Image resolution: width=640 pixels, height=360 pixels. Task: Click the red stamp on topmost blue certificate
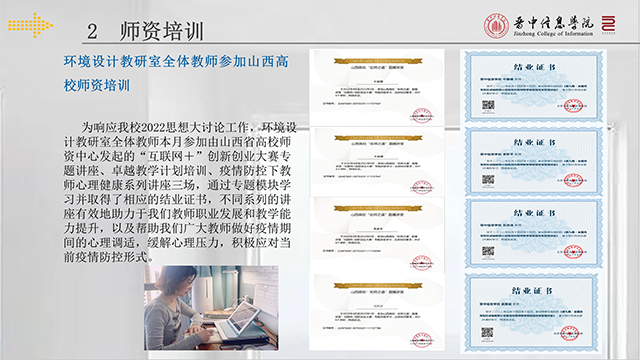point(573,106)
